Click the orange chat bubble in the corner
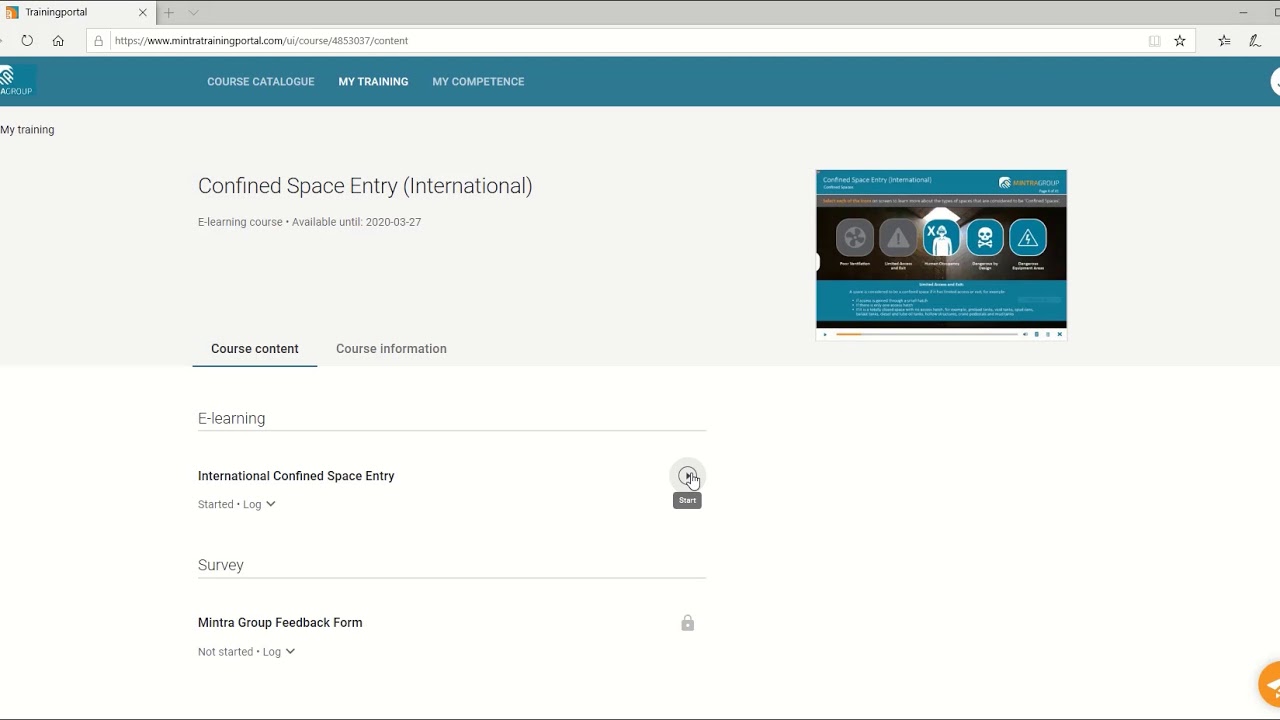Screen dimensions: 1280x720 (x=1269, y=685)
